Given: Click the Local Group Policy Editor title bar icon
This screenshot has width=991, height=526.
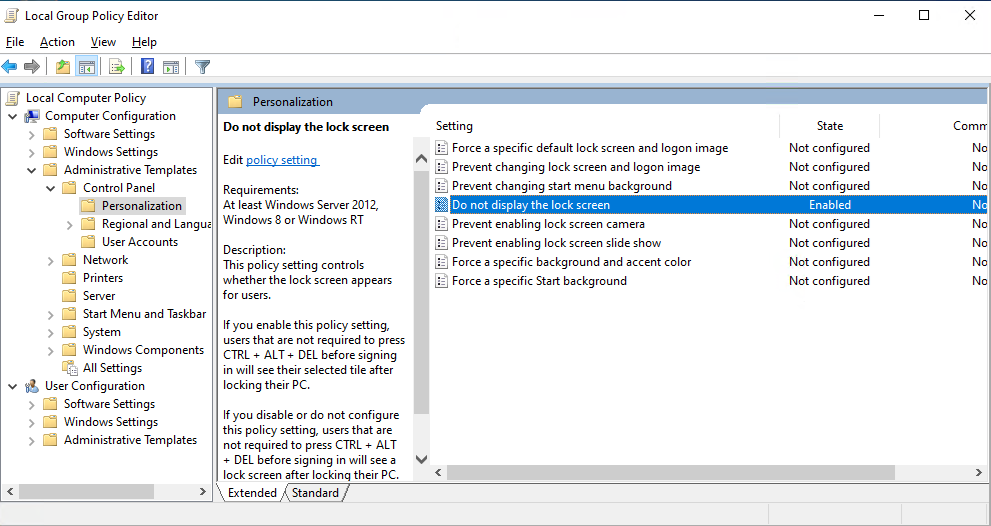Looking at the screenshot, I should click(11, 16).
